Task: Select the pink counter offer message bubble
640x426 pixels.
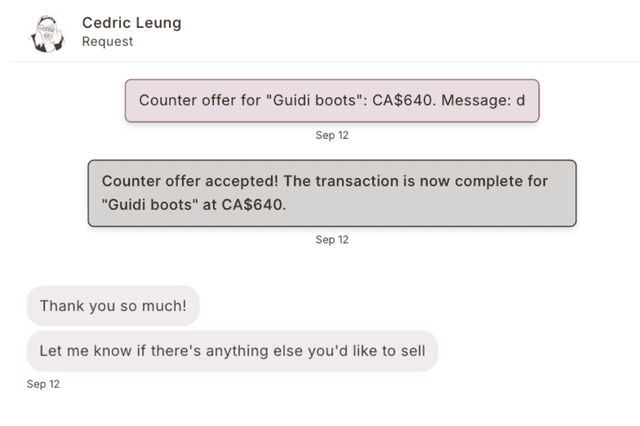Action: point(331,101)
